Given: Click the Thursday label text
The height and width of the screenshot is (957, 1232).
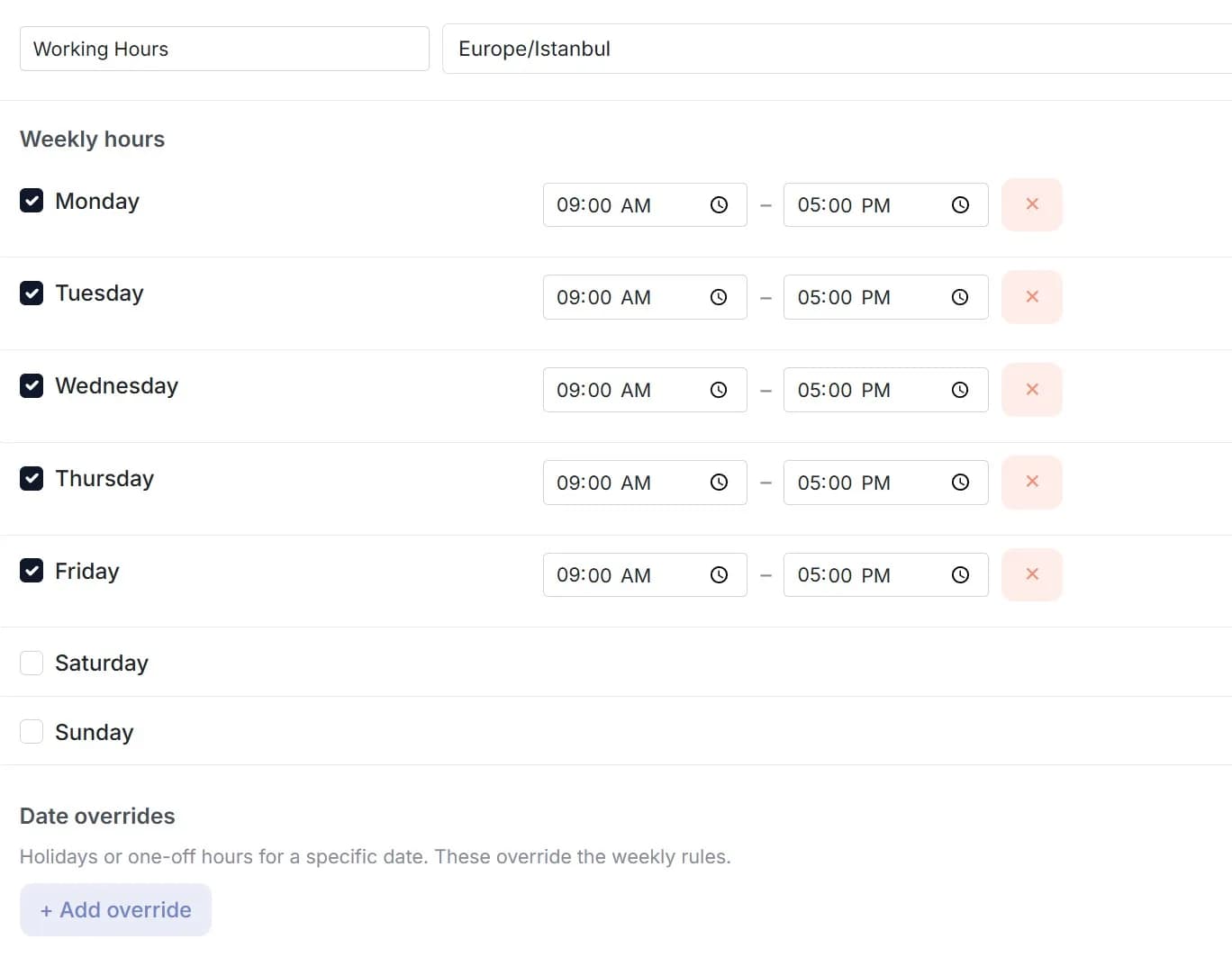Looking at the screenshot, I should tap(104, 479).
